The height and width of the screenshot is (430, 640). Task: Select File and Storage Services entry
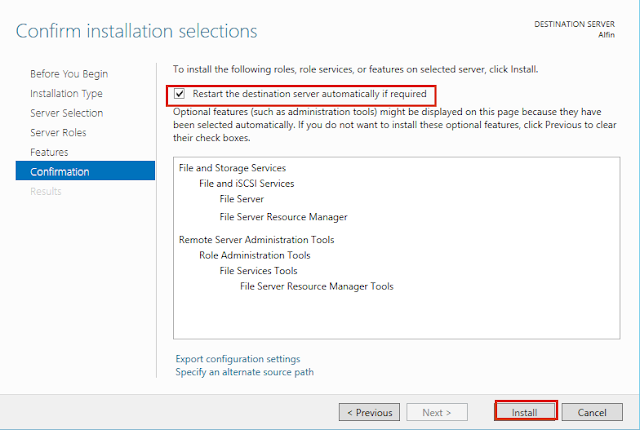[232, 168]
